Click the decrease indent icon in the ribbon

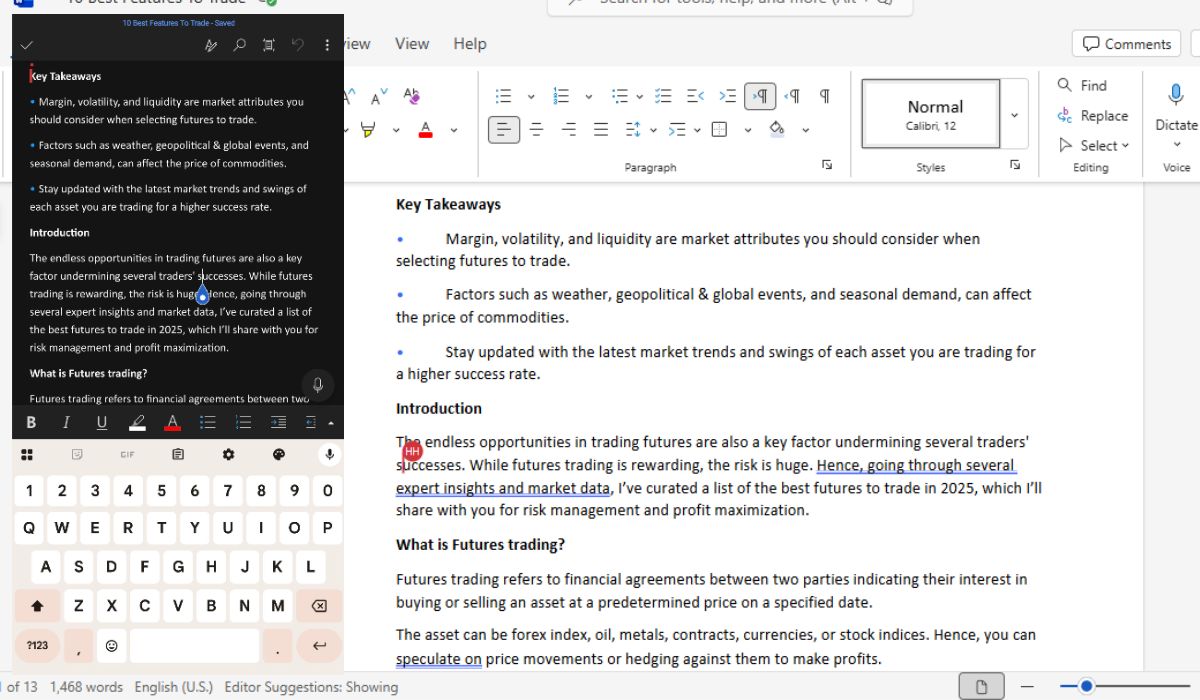pos(695,96)
